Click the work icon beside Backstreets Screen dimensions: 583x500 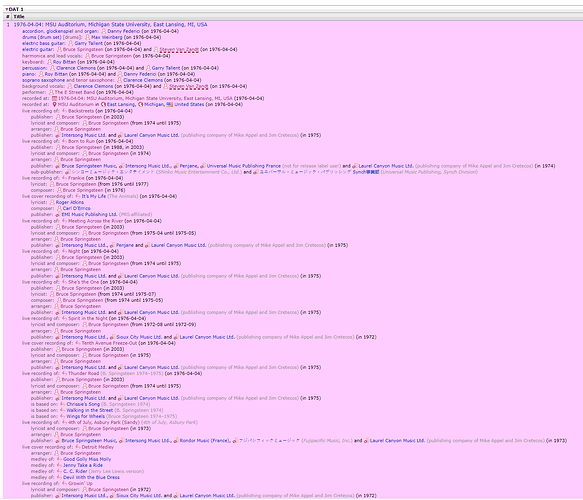point(64,111)
